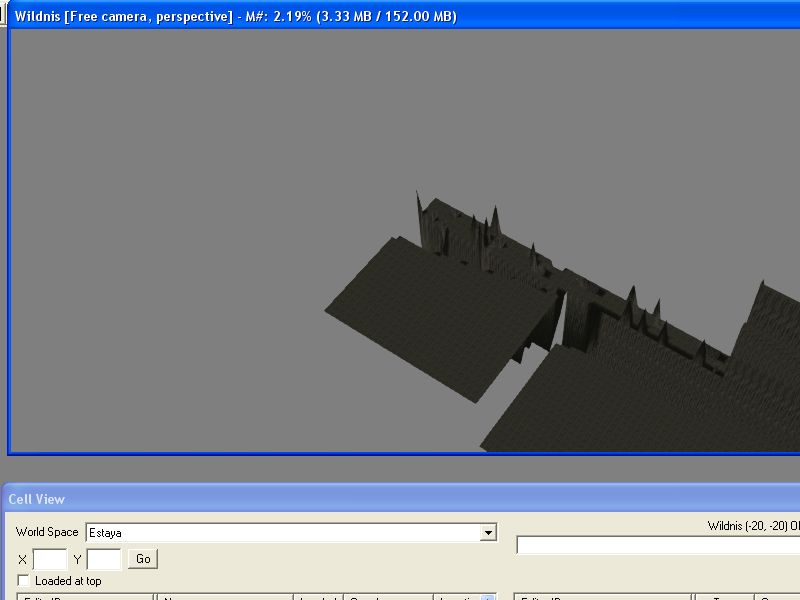Sort the cell list by the Editor ID column
Image resolution: width=800 pixels, height=600 pixels.
click(x=85, y=597)
